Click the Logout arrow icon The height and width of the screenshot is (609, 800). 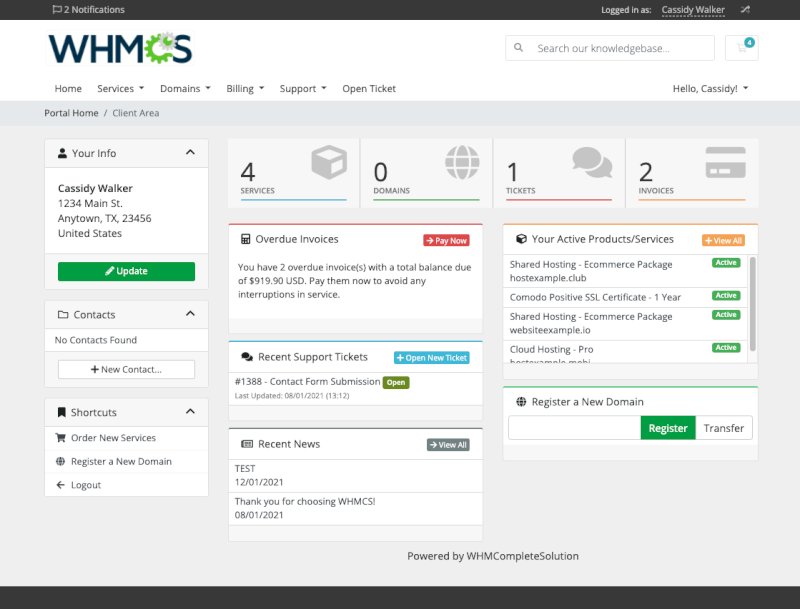pyautogui.click(x=60, y=485)
